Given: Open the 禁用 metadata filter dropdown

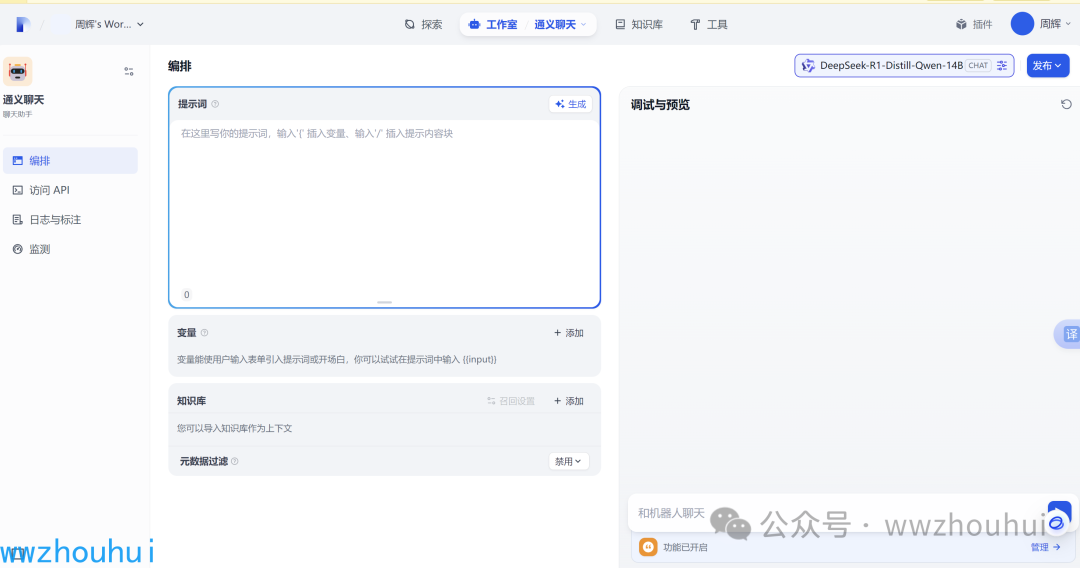Looking at the screenshot, I should 568,461.
